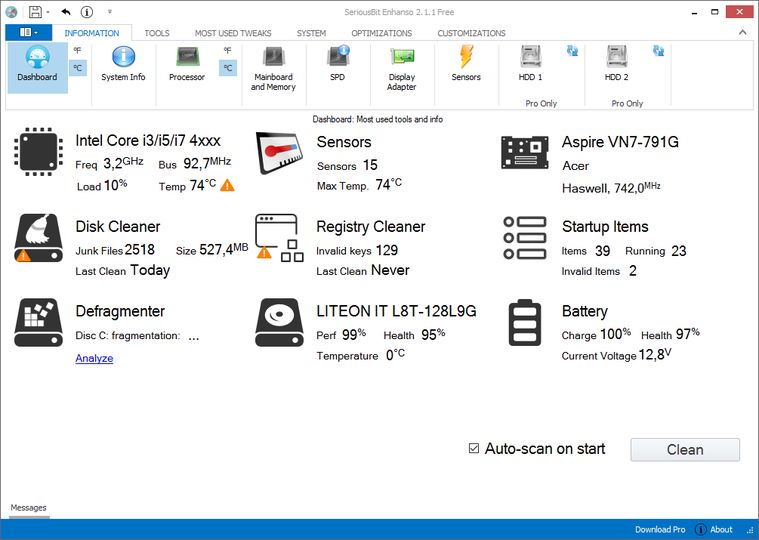Open the Messages panel tab
This screenshot has height=540, width=759.
click(x=29, y=508)
